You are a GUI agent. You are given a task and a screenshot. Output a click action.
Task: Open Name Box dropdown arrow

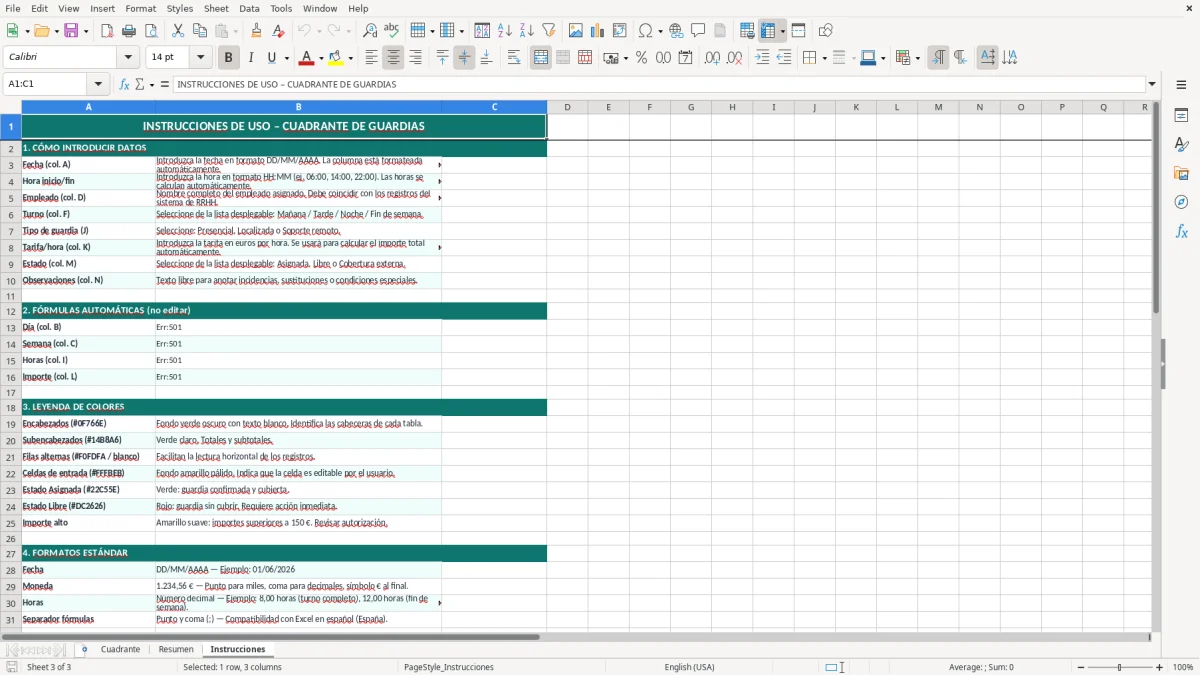(98, 84)
